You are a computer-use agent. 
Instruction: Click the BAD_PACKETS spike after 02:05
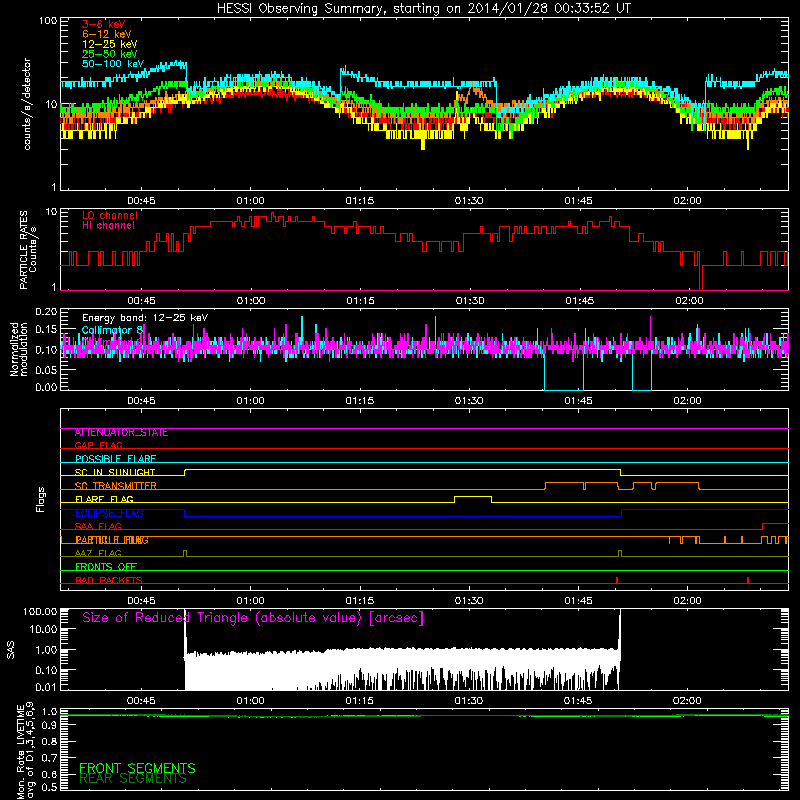click(x=748, y=580)
